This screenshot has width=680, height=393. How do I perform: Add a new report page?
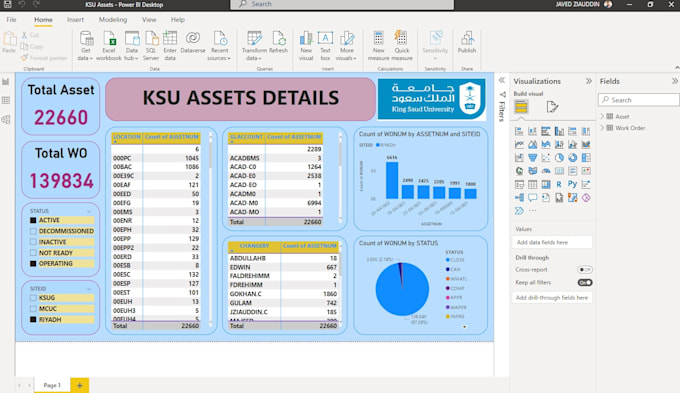point(80,385)
